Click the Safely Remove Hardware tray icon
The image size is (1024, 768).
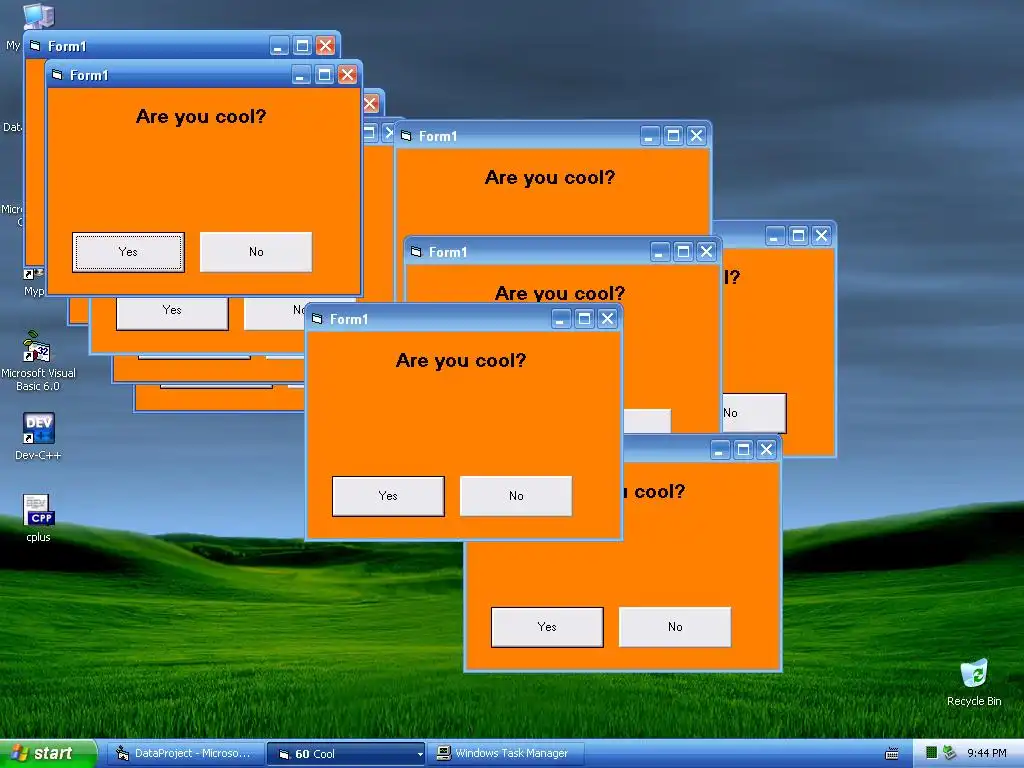(x=950, y=753)
